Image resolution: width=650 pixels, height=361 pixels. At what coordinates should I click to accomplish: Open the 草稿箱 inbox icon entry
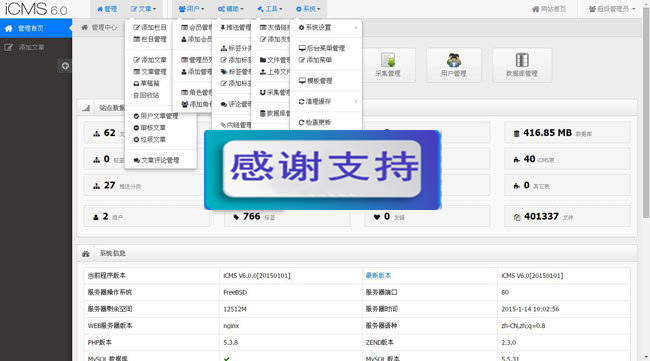coord(136,83)
